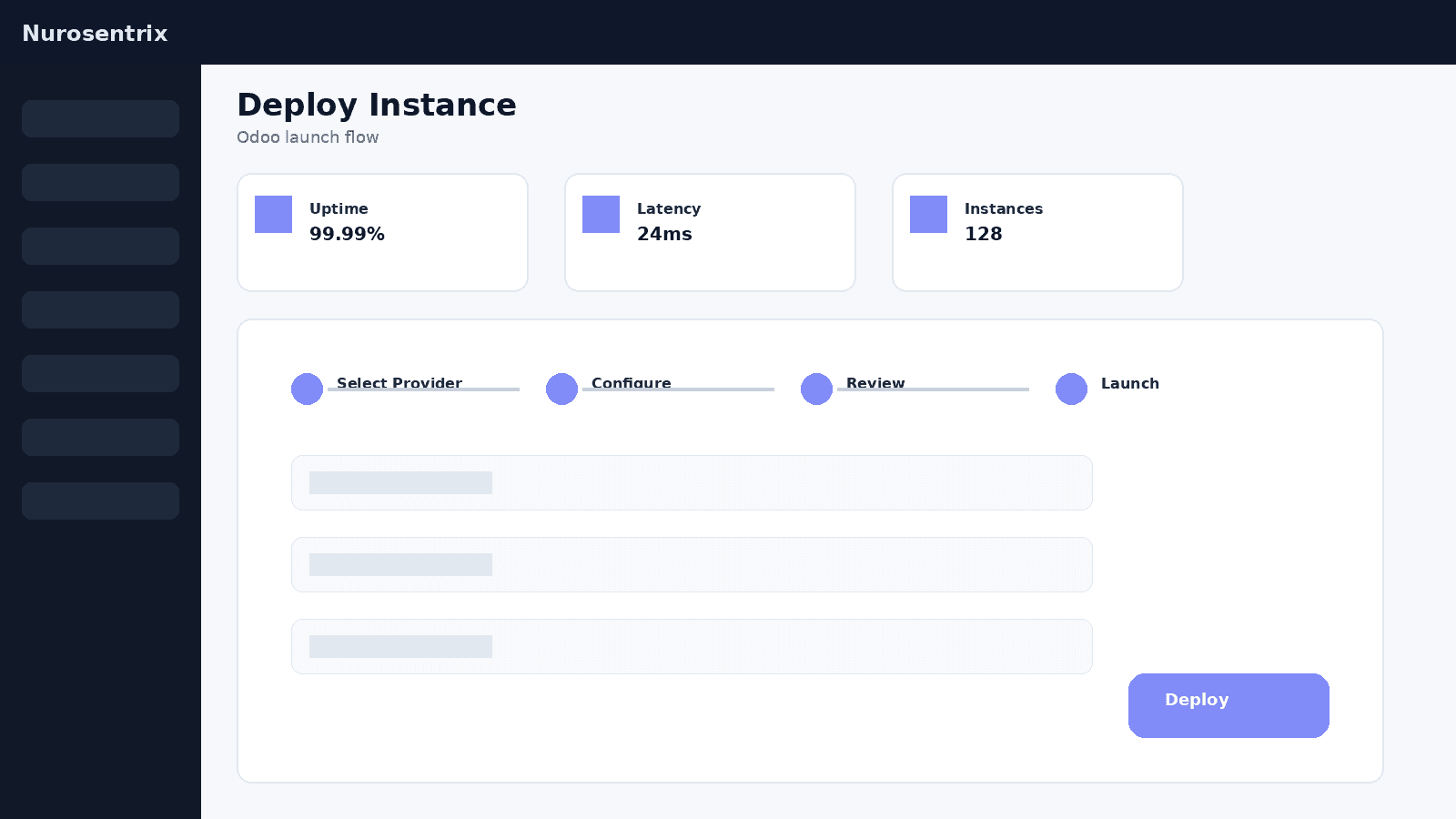Click the Configure step label
The width and height of the screenshot is (1456, 819).
(x=631, y=383)
